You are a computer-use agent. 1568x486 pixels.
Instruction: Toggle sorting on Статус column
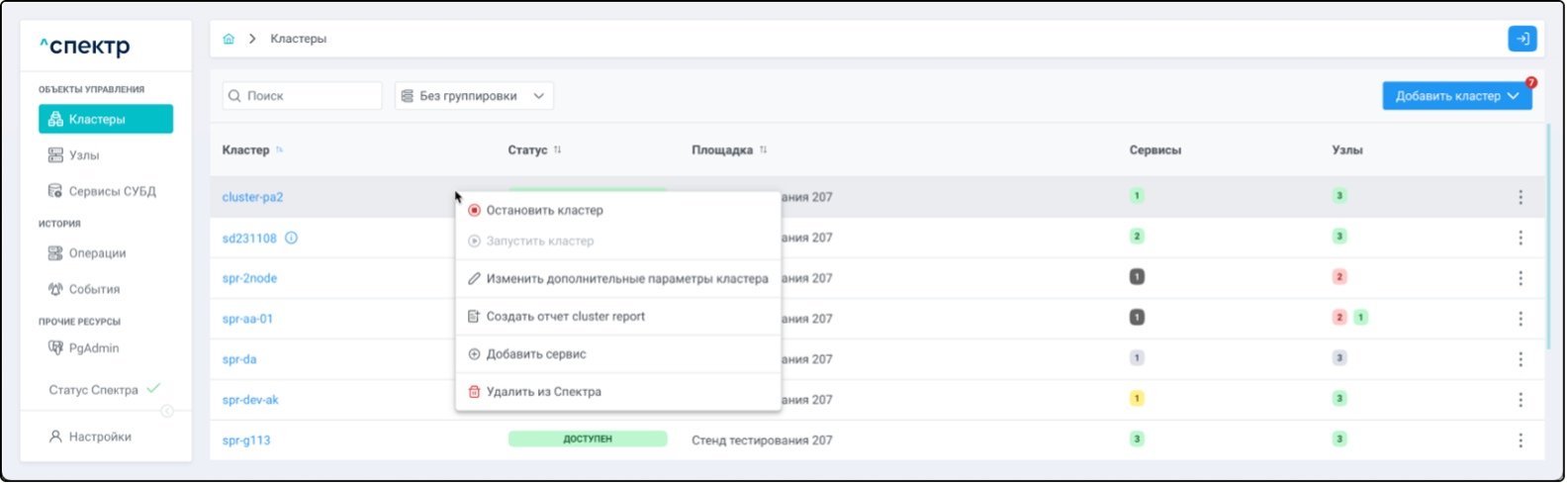(x=557, y=150)
